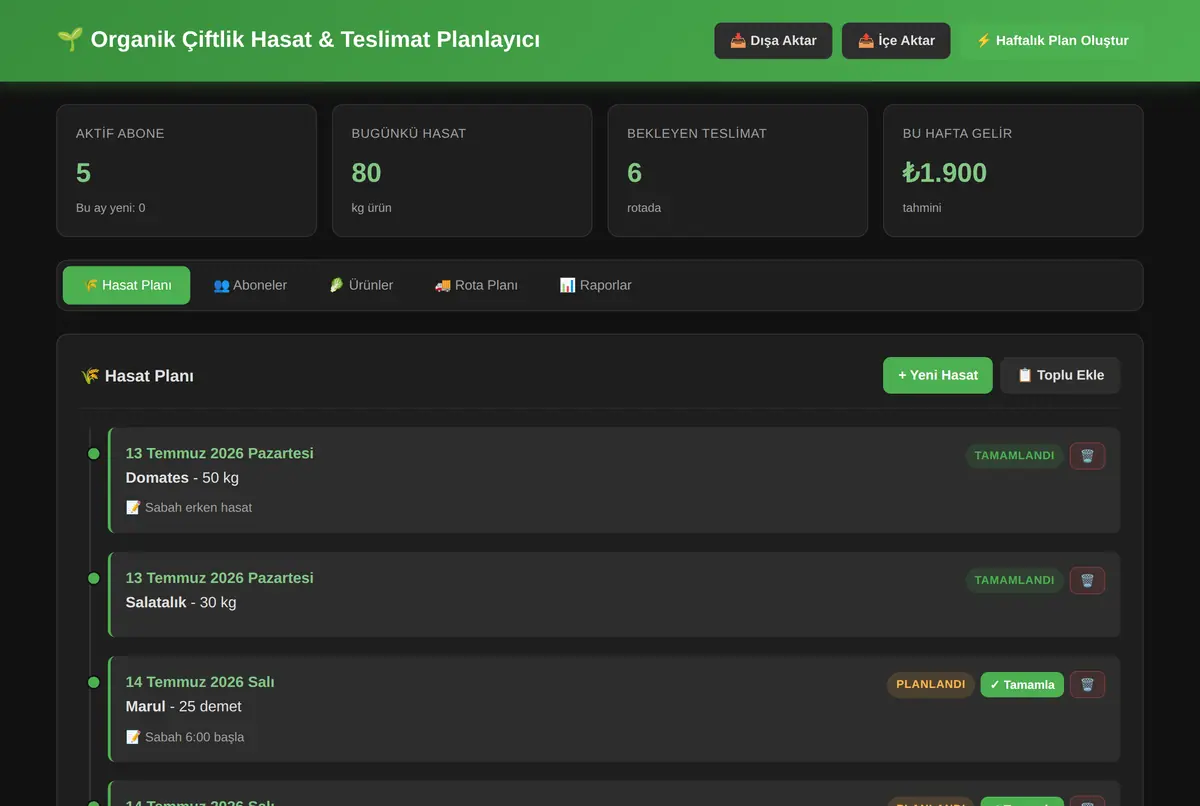Click the seedling logo in the header
Viewport: 1200px width, 806px height.
pos(69,40)
